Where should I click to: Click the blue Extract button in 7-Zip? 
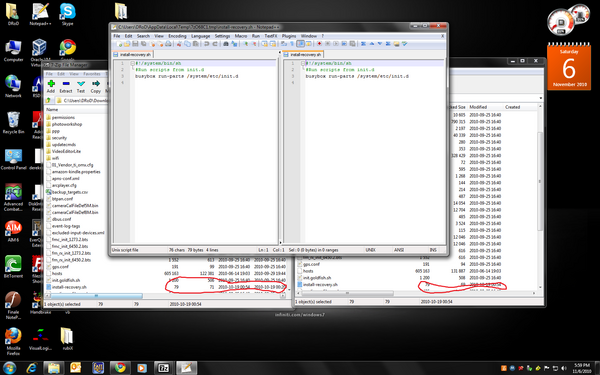coord(66,86)
